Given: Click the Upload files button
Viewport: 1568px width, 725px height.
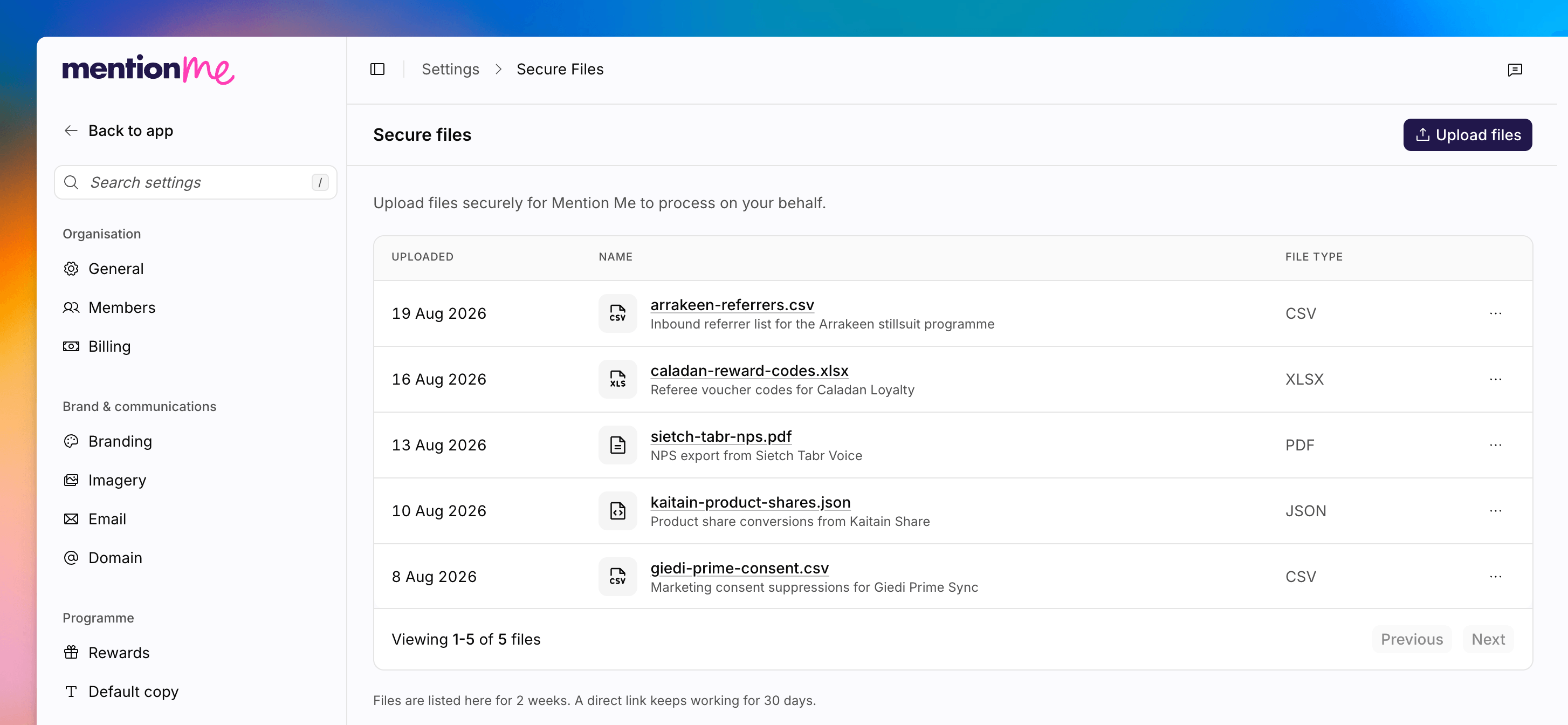Looking at the screenshot, I should [1467, 135].
